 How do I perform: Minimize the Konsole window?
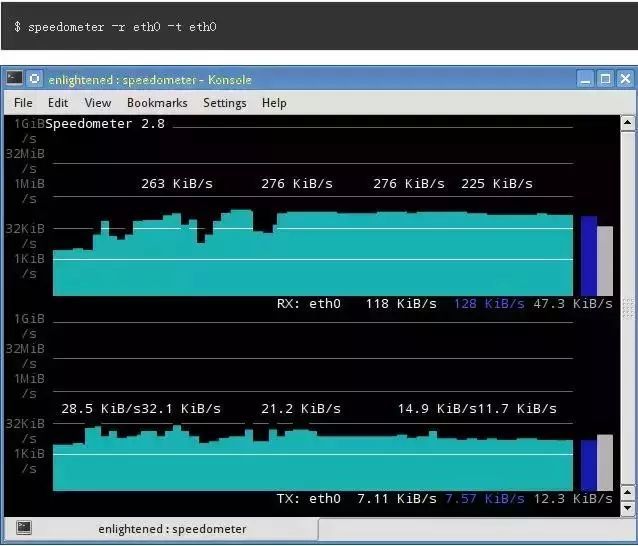pyautogui.click(x=585, y=79)
